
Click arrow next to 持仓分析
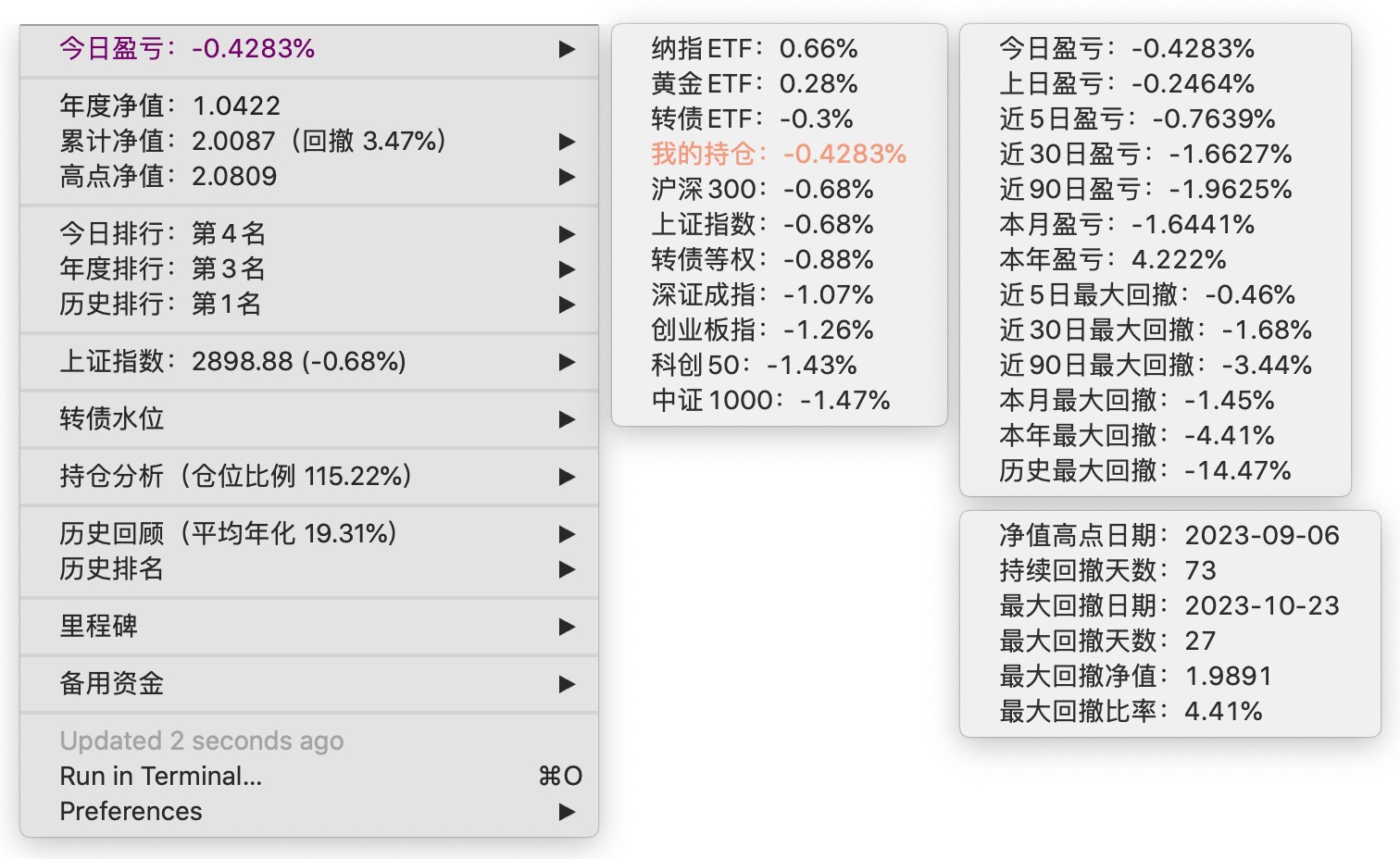click(x=567, y=477)
